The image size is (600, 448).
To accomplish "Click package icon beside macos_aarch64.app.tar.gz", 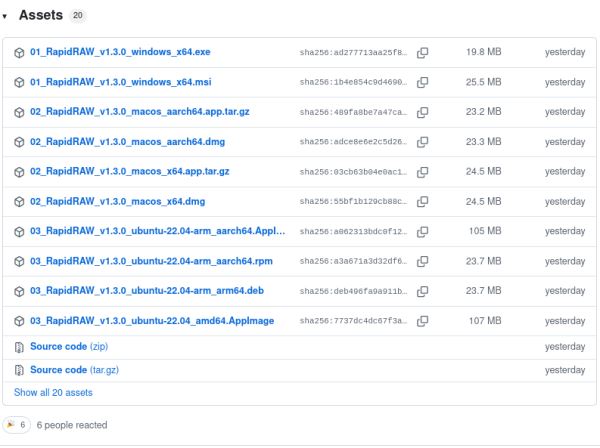I will pos(19,112).
